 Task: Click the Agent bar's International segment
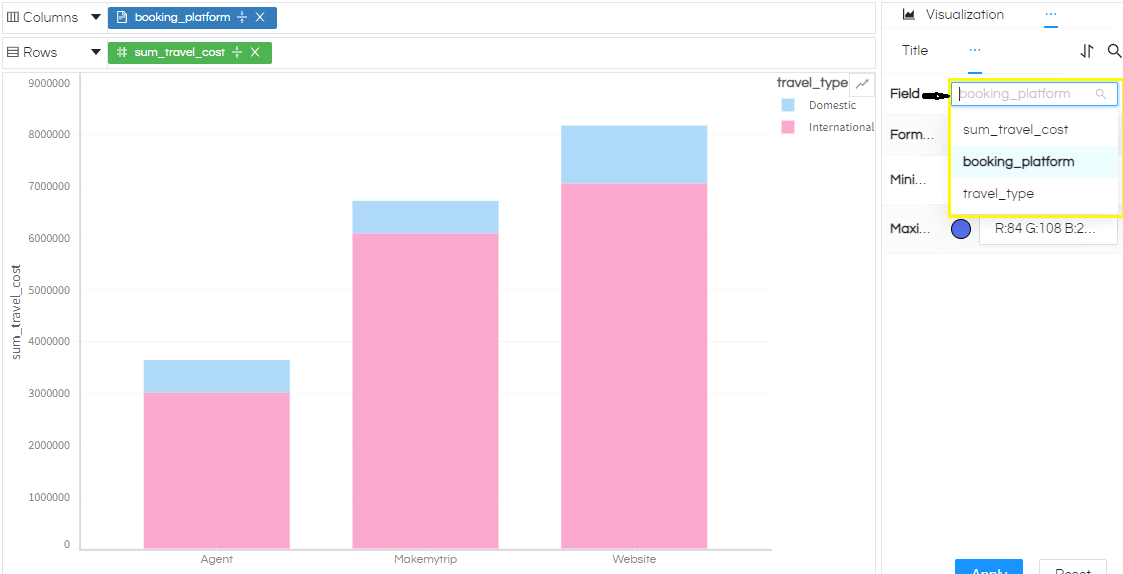coord(217,470)
